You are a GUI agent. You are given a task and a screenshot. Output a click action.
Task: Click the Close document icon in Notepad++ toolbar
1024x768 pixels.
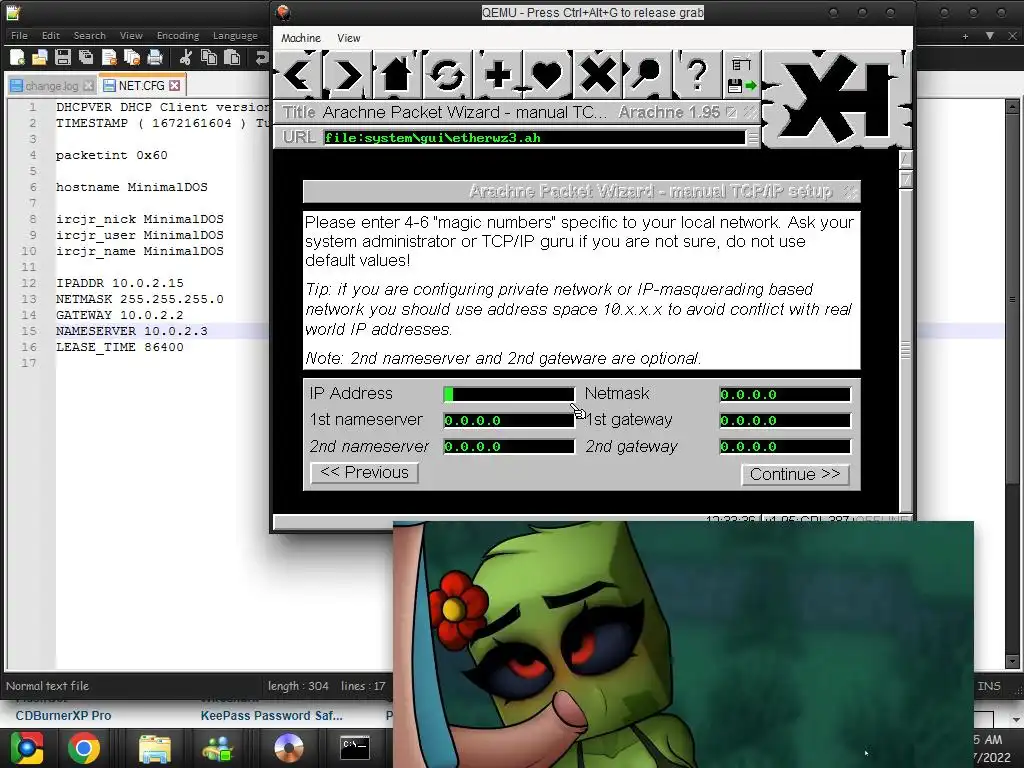pos(109,57)
